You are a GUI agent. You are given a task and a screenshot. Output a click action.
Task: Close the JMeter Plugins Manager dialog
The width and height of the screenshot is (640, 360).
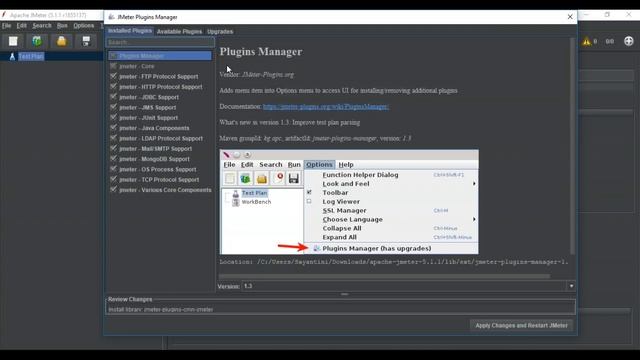(x=570, y=17)
